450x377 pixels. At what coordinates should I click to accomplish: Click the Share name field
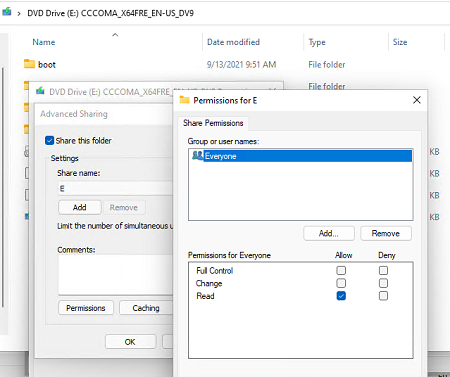pyautogui.click(x=116, y=188)
